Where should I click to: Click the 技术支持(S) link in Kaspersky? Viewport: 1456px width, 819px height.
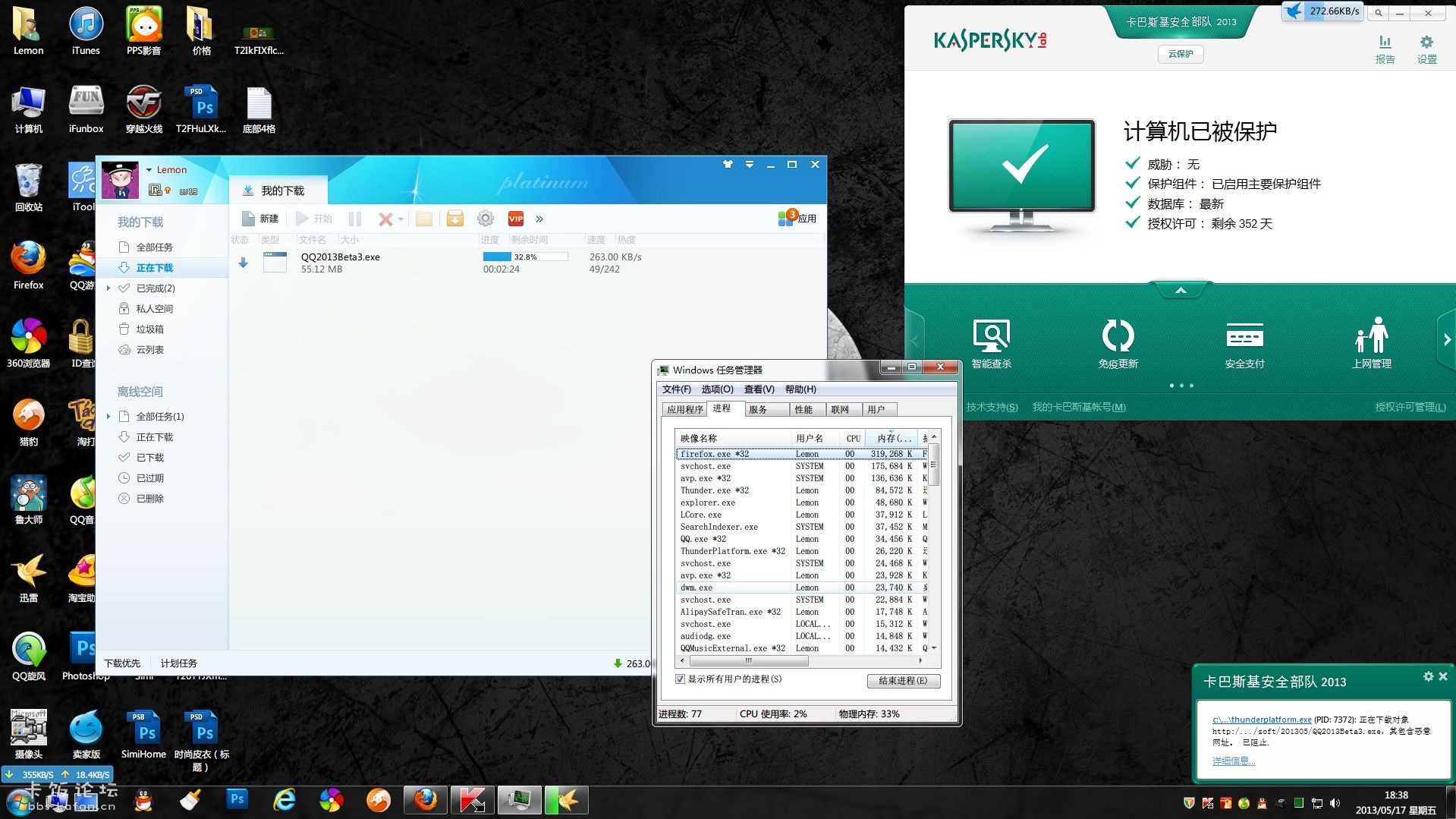(x=992, y=408)
